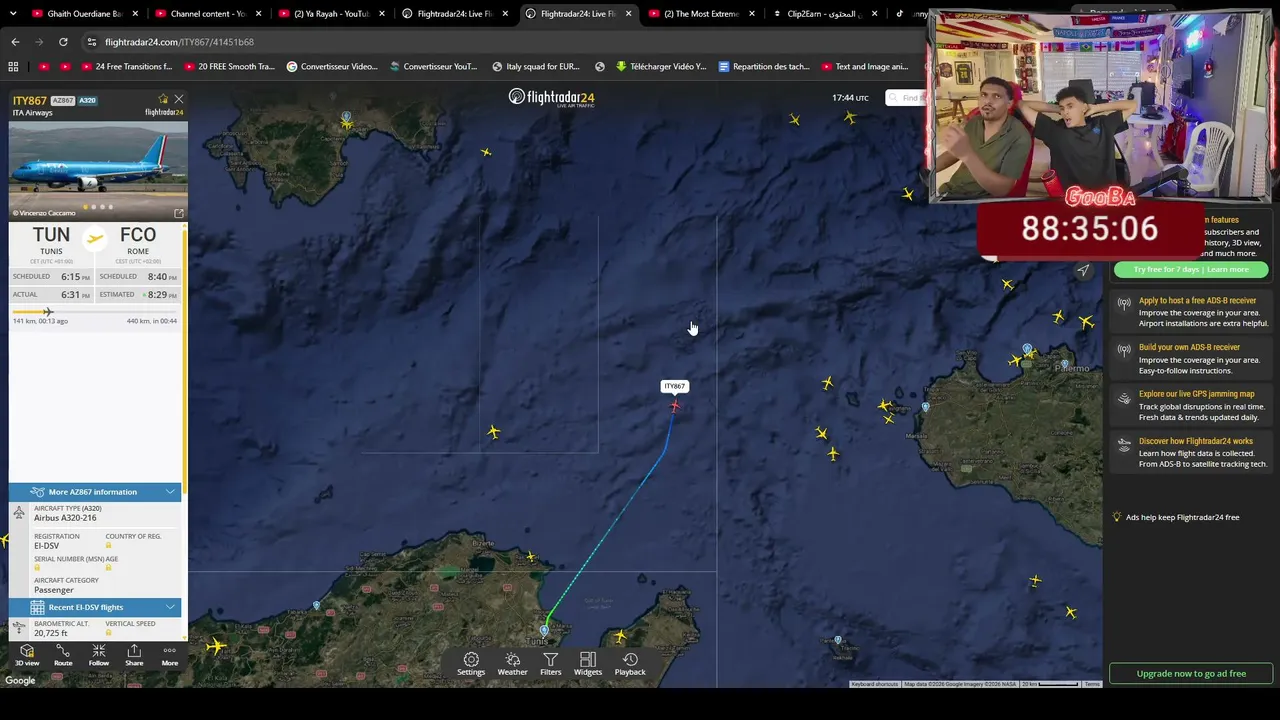The width and height of the screenshot is (1280, 720).
Task: Click the EI-DSV registration value
Action: pyautogui.click(x=46, y=546)
